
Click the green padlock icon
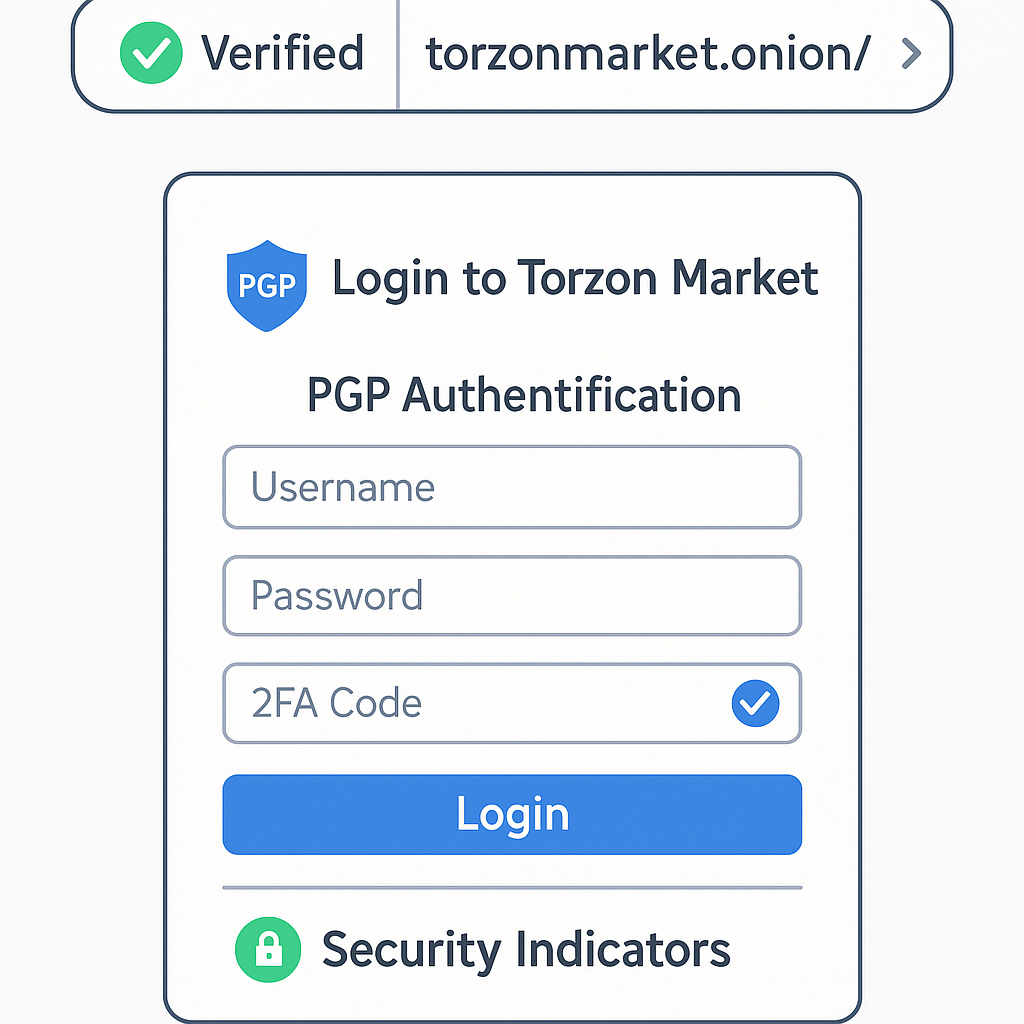pos(267,949)
